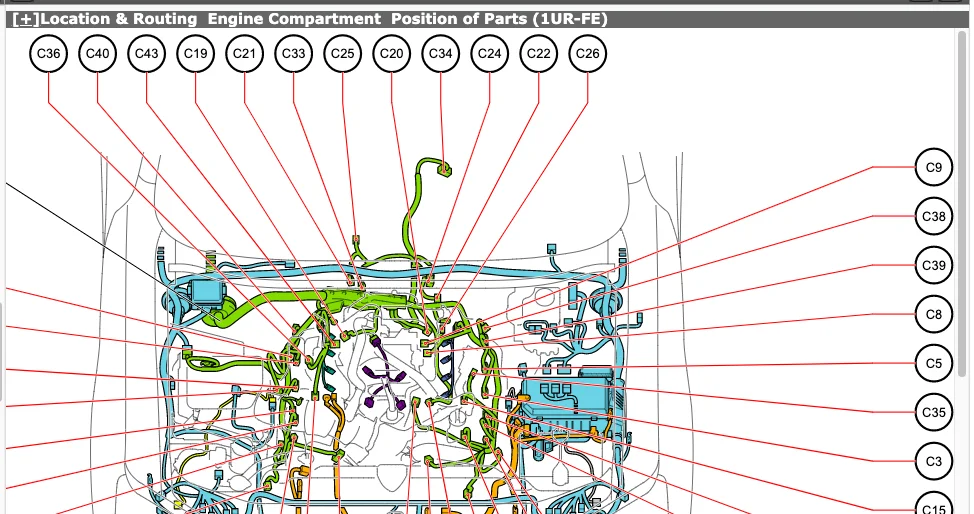Open connector C21 marker
Image resolution: width=974 pixels, height=514 pixels.
244,54
